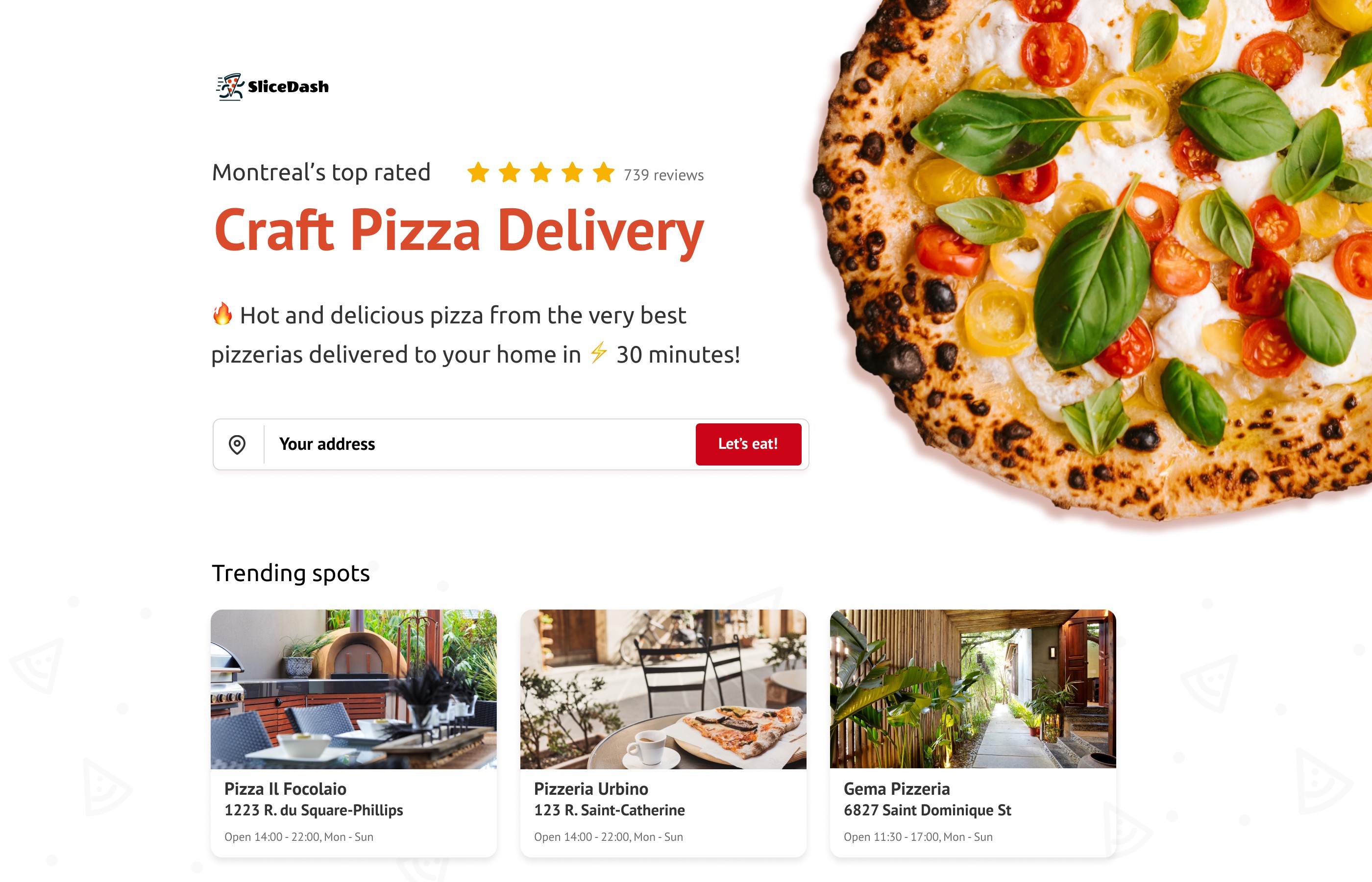Click the fire emoji before Hot
Image resolution: width=1372 pixels, height=882 pixels.
tap(222, 314)
